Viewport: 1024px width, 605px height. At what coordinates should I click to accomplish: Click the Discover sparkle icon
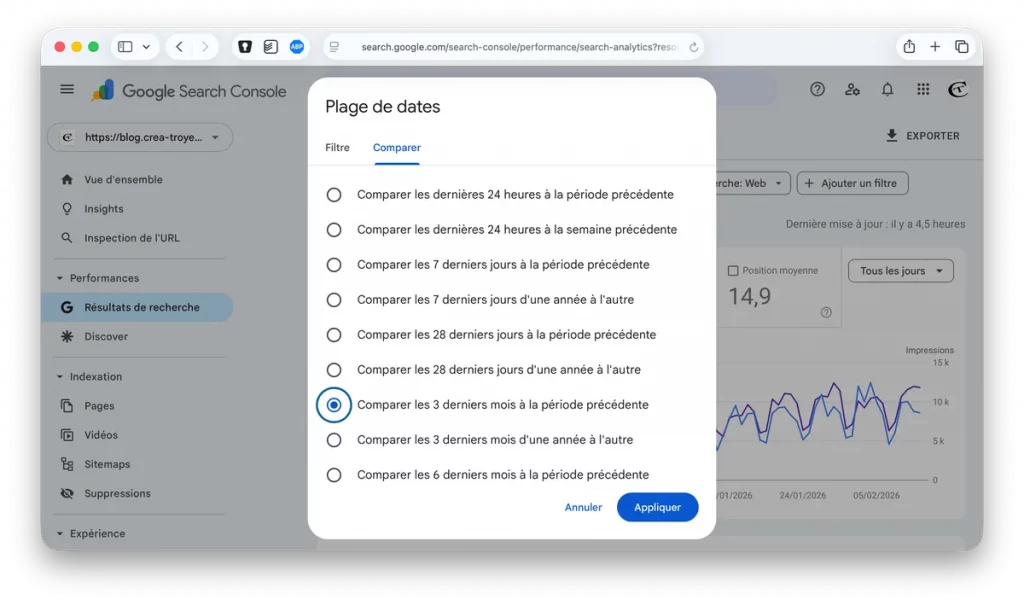click(x=65, y=336)
